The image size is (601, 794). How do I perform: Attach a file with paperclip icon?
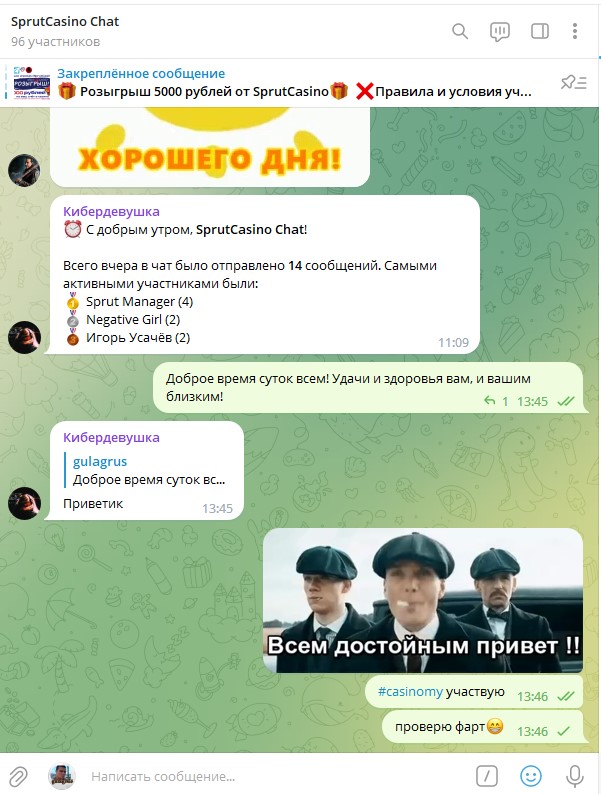tap(18, 776)
